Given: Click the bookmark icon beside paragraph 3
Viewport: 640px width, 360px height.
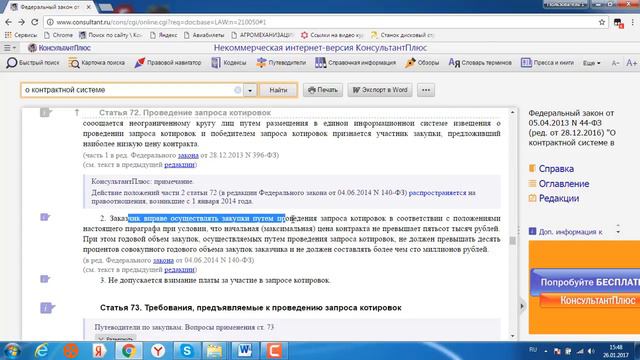Looking at the screenshot, I should [x=45, y=279].
